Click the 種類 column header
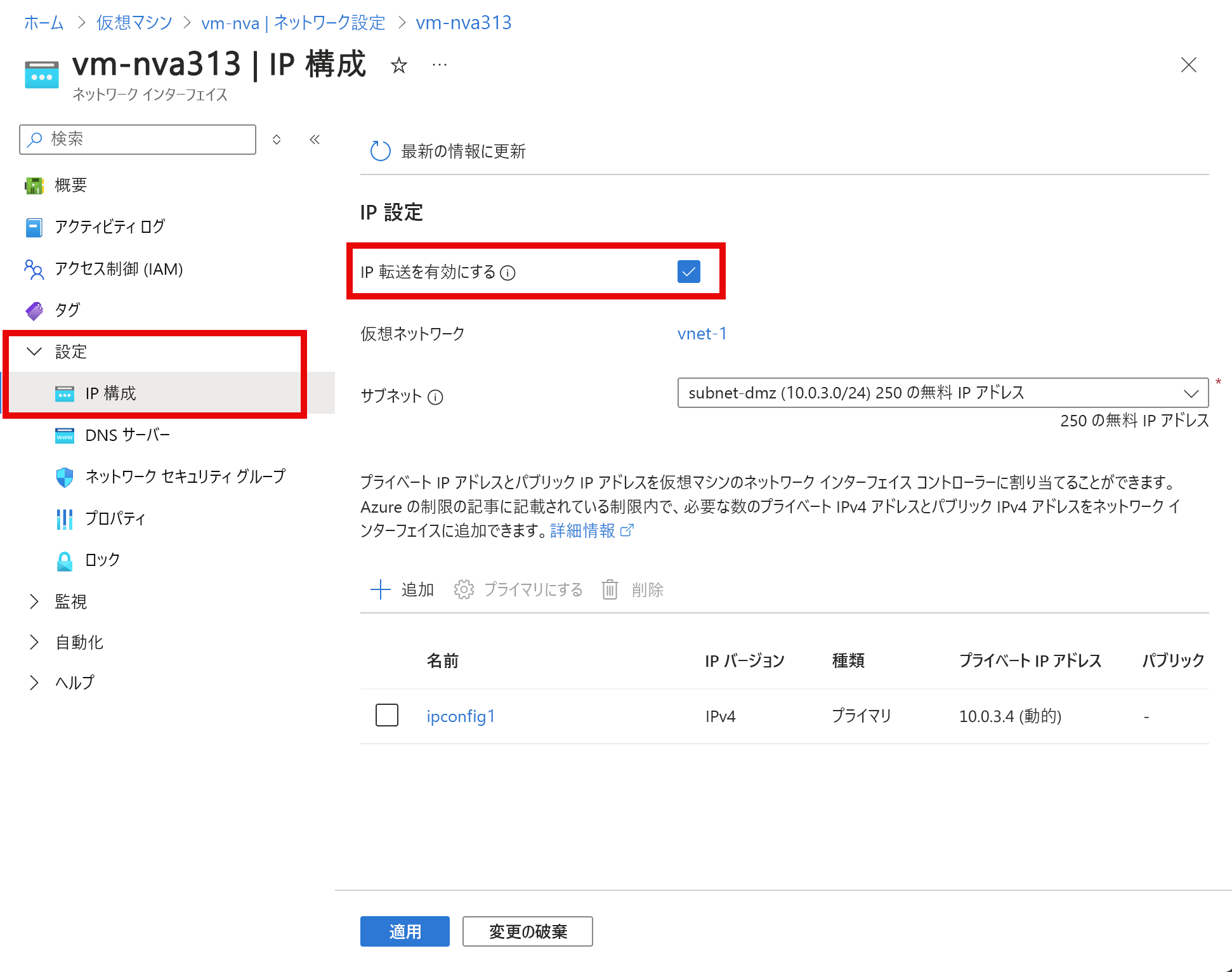Screen dimensions: 1232x972 (x=848, y=660)
